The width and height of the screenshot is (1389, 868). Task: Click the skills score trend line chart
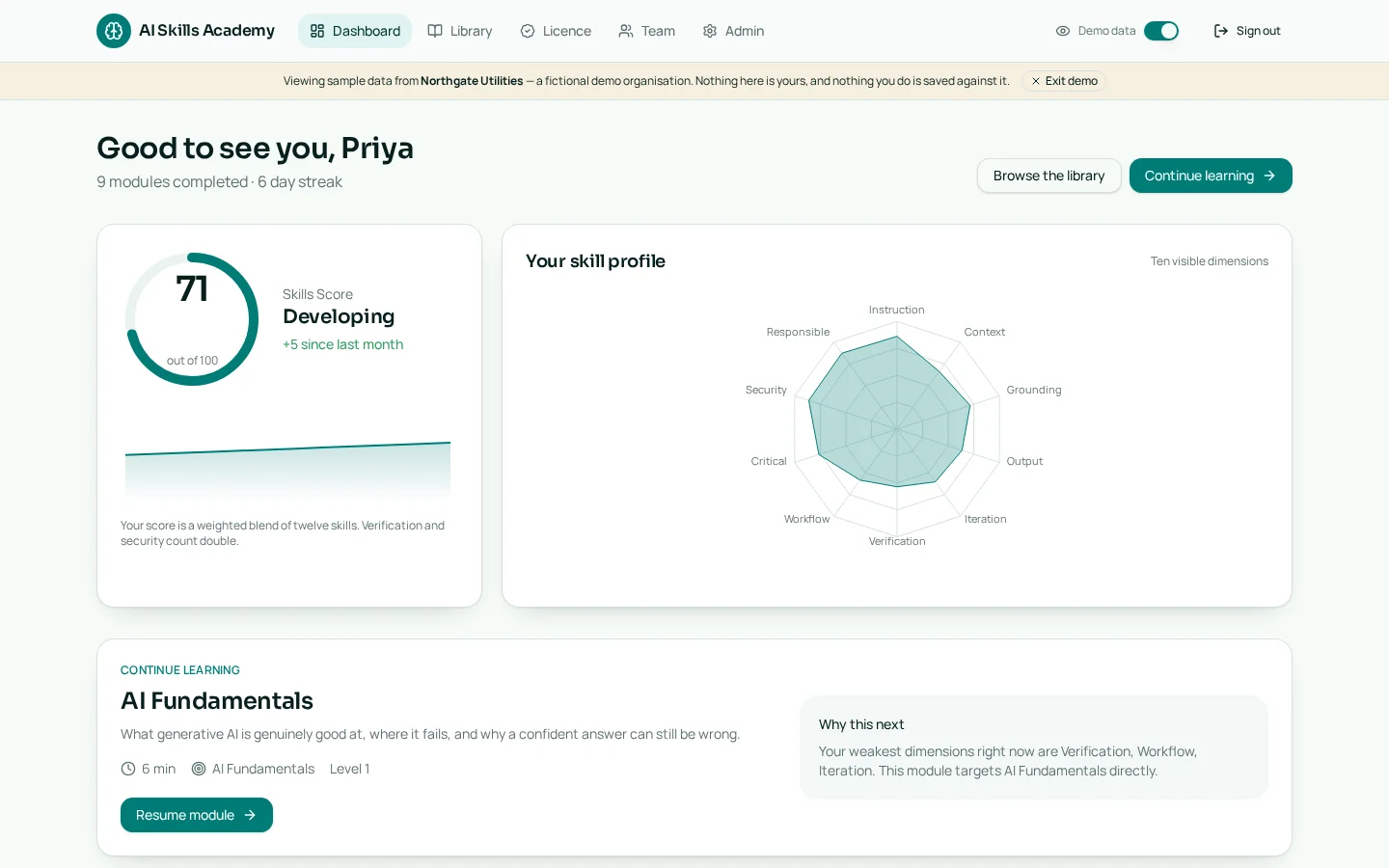pyautogui.click(x=287, y=470)
